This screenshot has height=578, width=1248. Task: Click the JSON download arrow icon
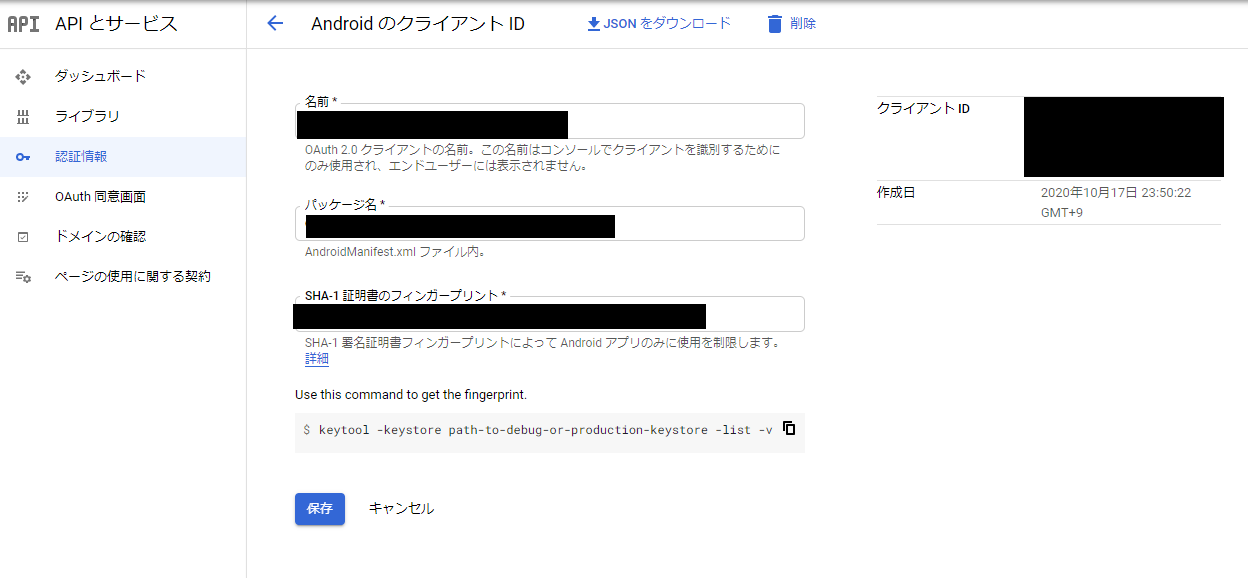[x=593, y=23]
